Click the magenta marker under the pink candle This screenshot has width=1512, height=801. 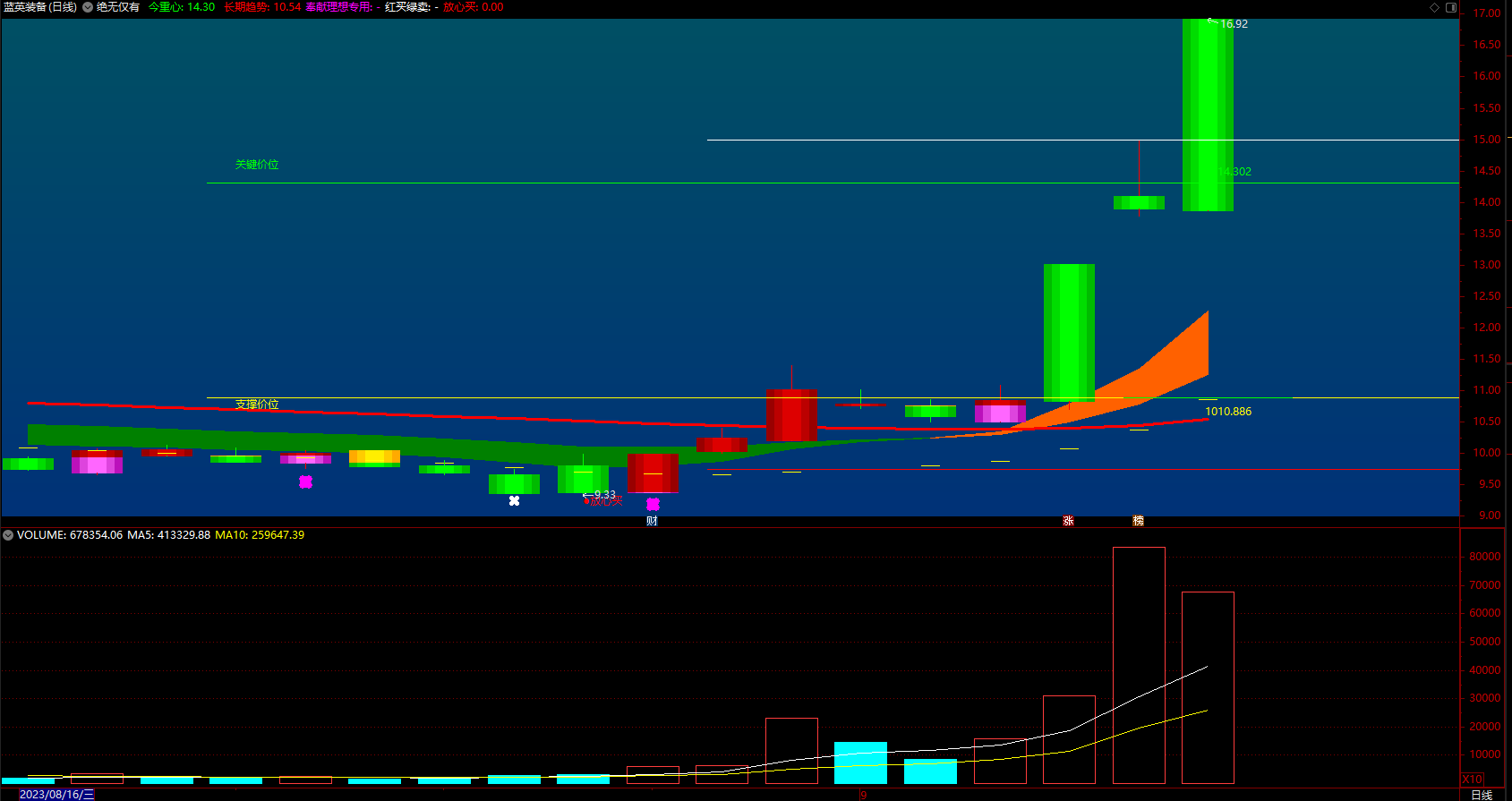(305, 481)
